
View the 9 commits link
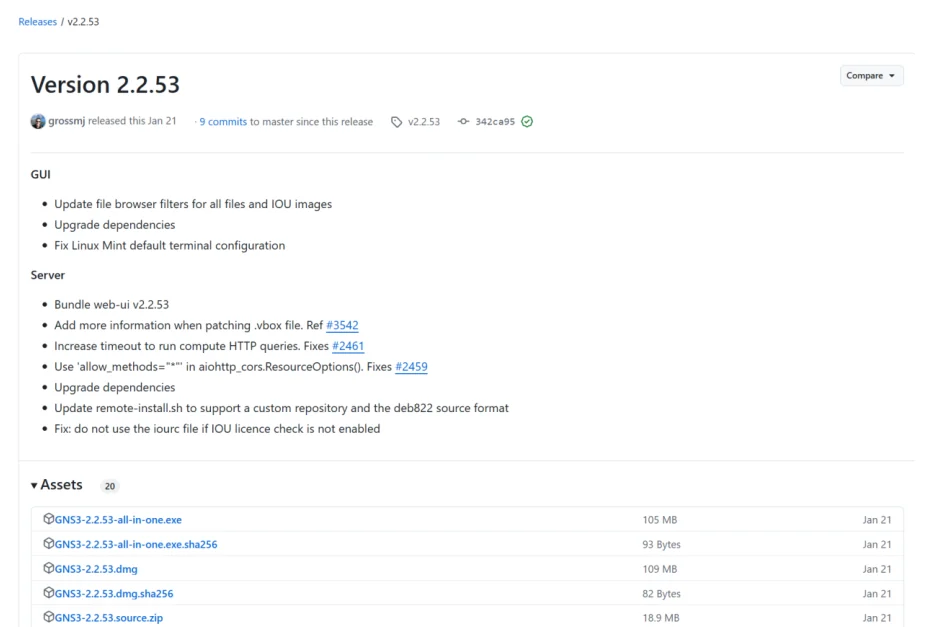[x=223, y=122]
